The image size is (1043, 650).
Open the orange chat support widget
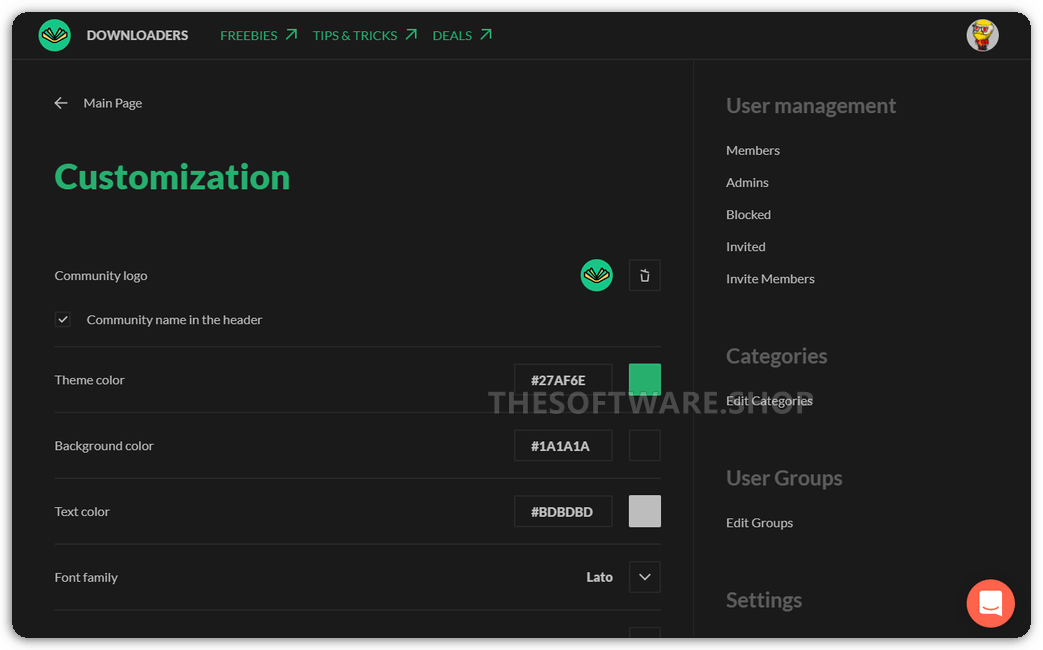pyautogui.click(x=990, y=603)
